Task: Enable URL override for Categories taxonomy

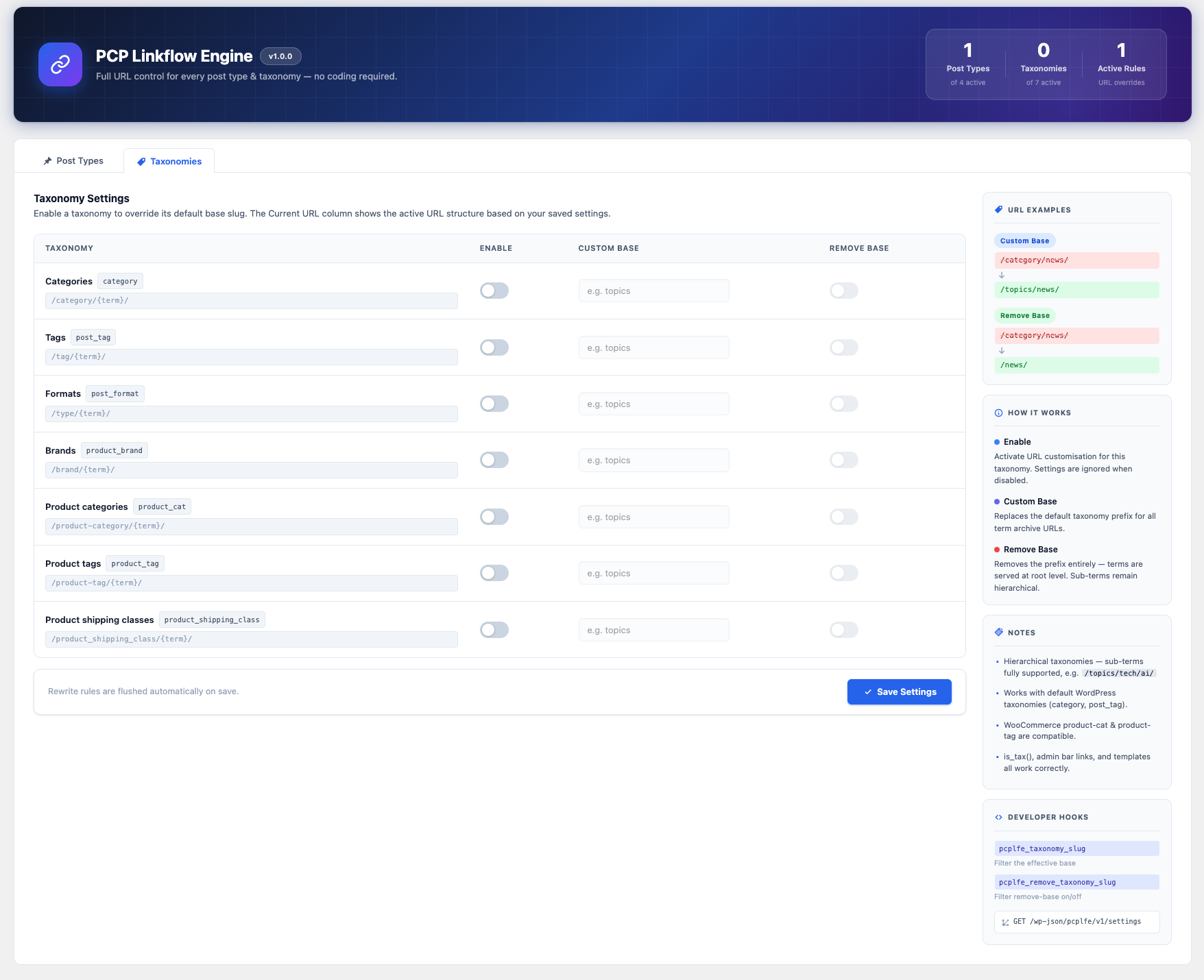Action: (x=494, y=291)
